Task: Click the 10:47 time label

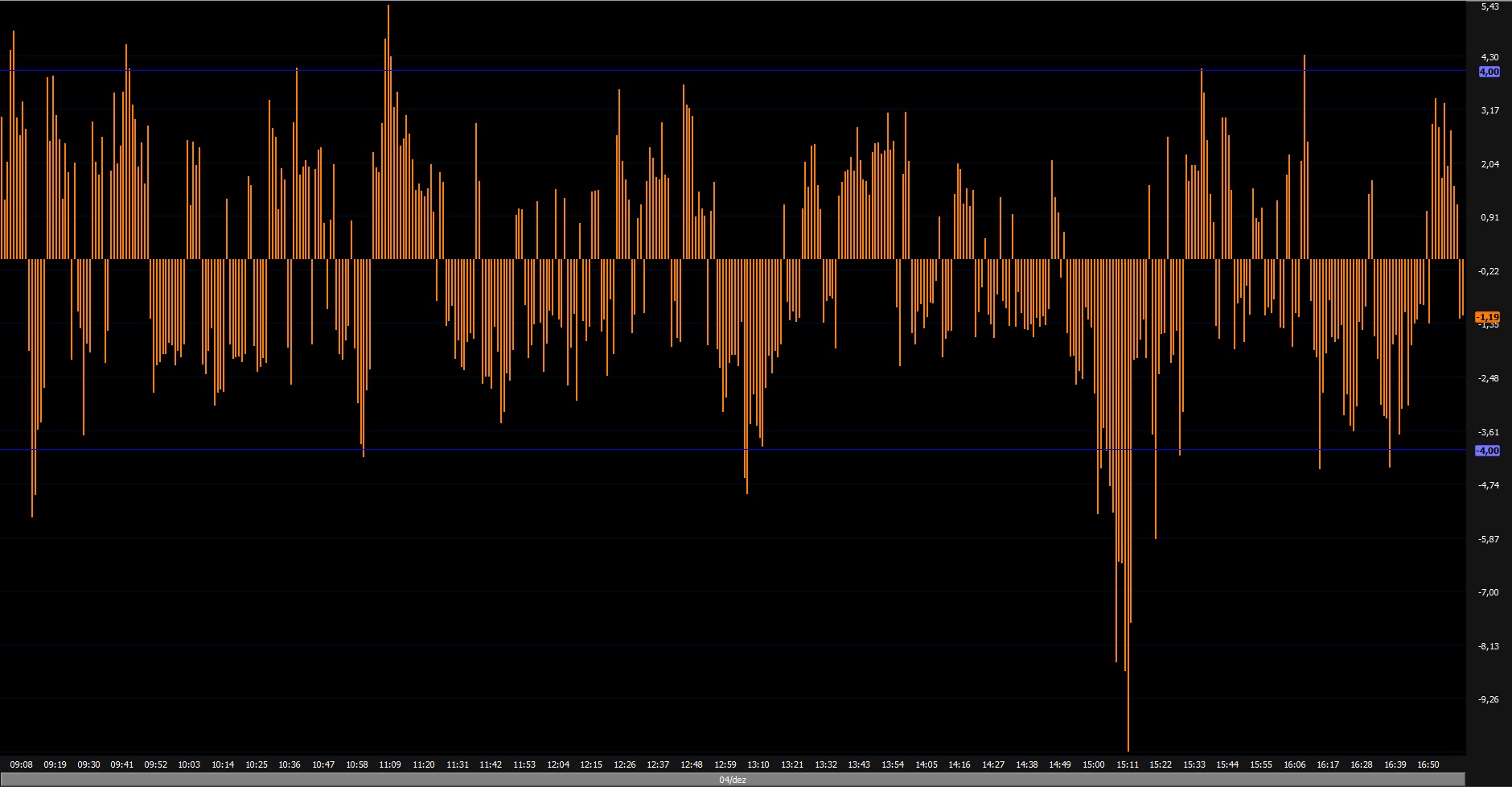Action: (323, 764)
